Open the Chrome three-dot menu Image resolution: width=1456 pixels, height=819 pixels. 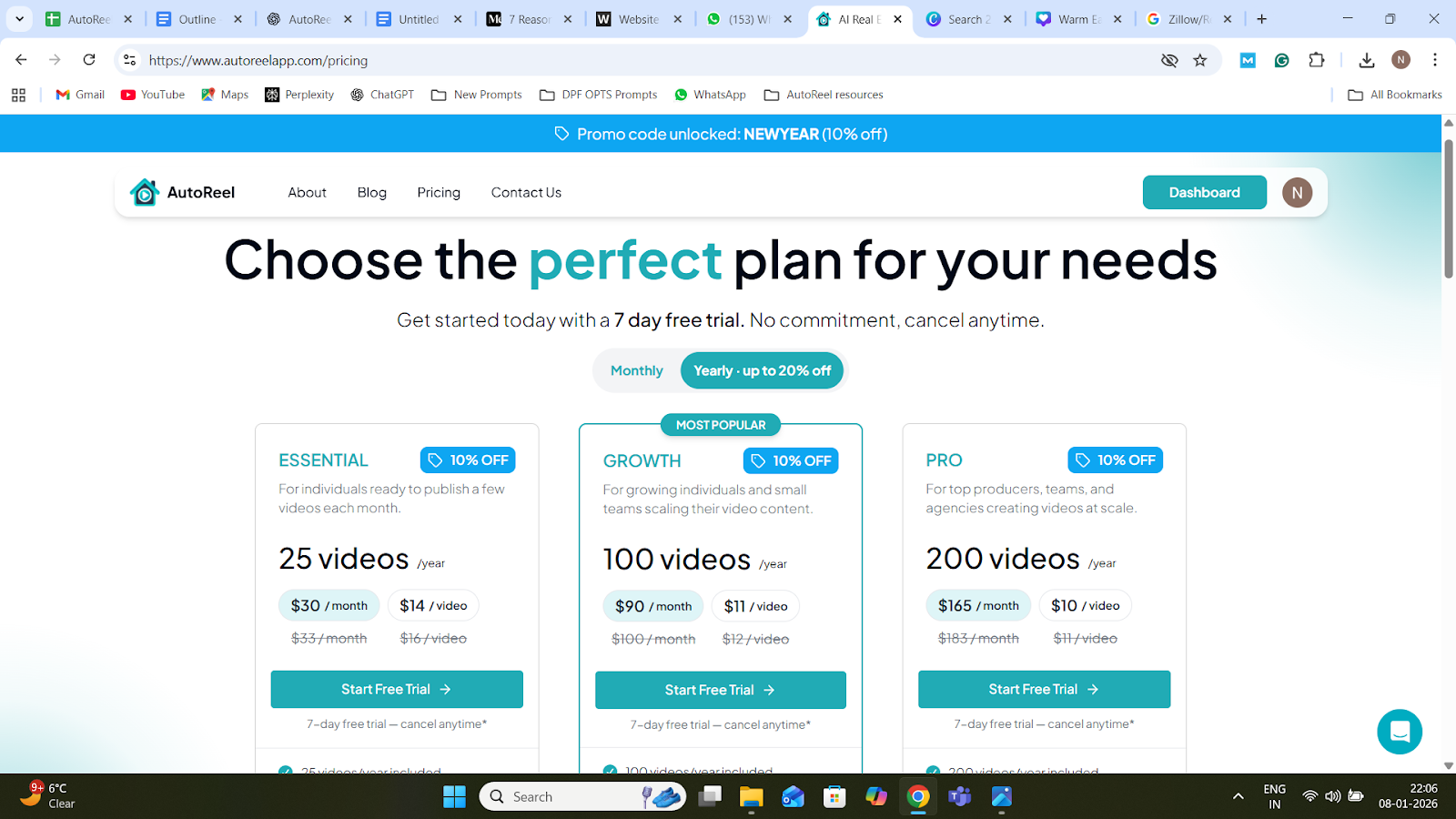pos(1435,60)
